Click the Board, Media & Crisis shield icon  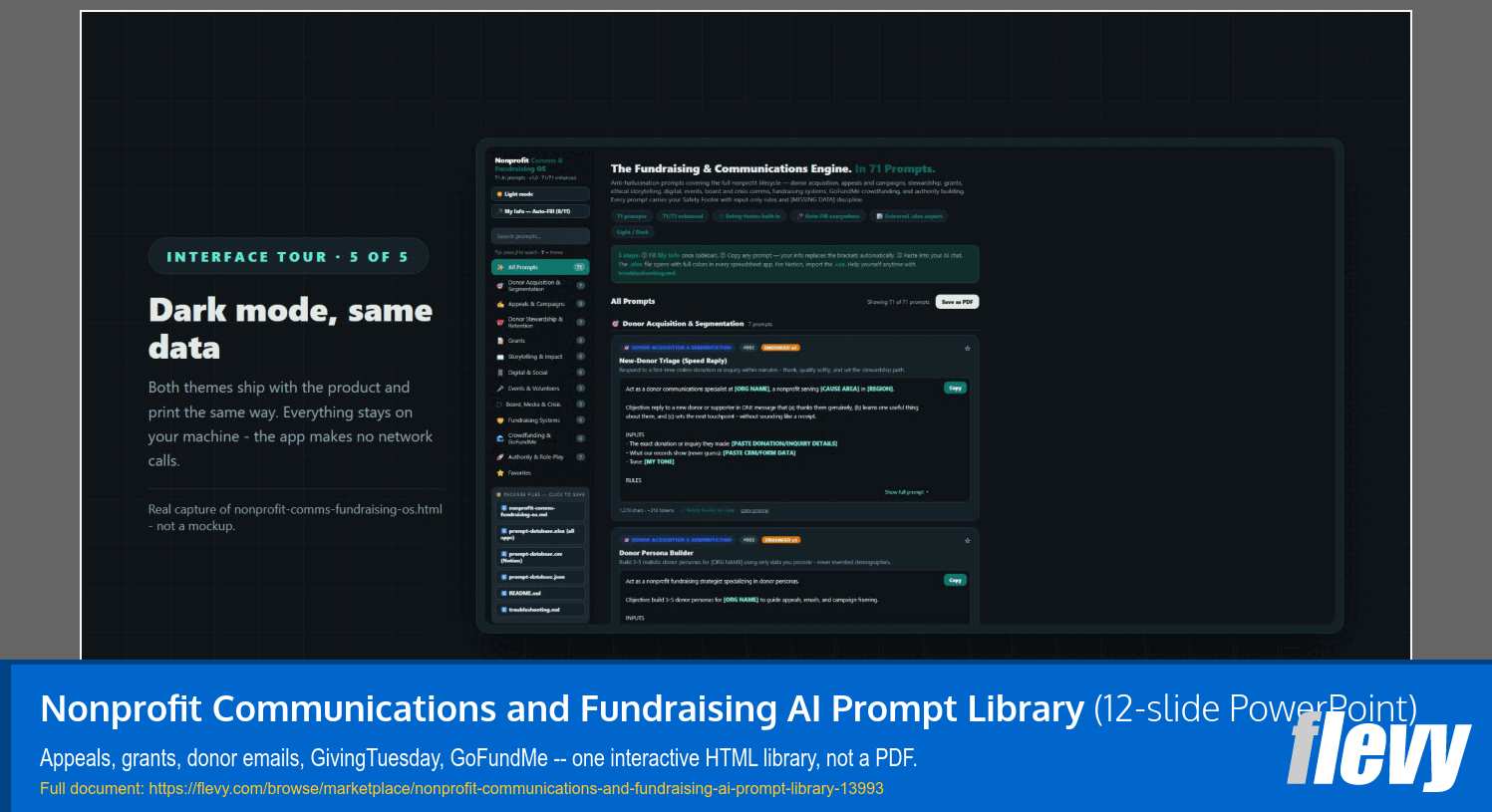[x=499, y=405]
